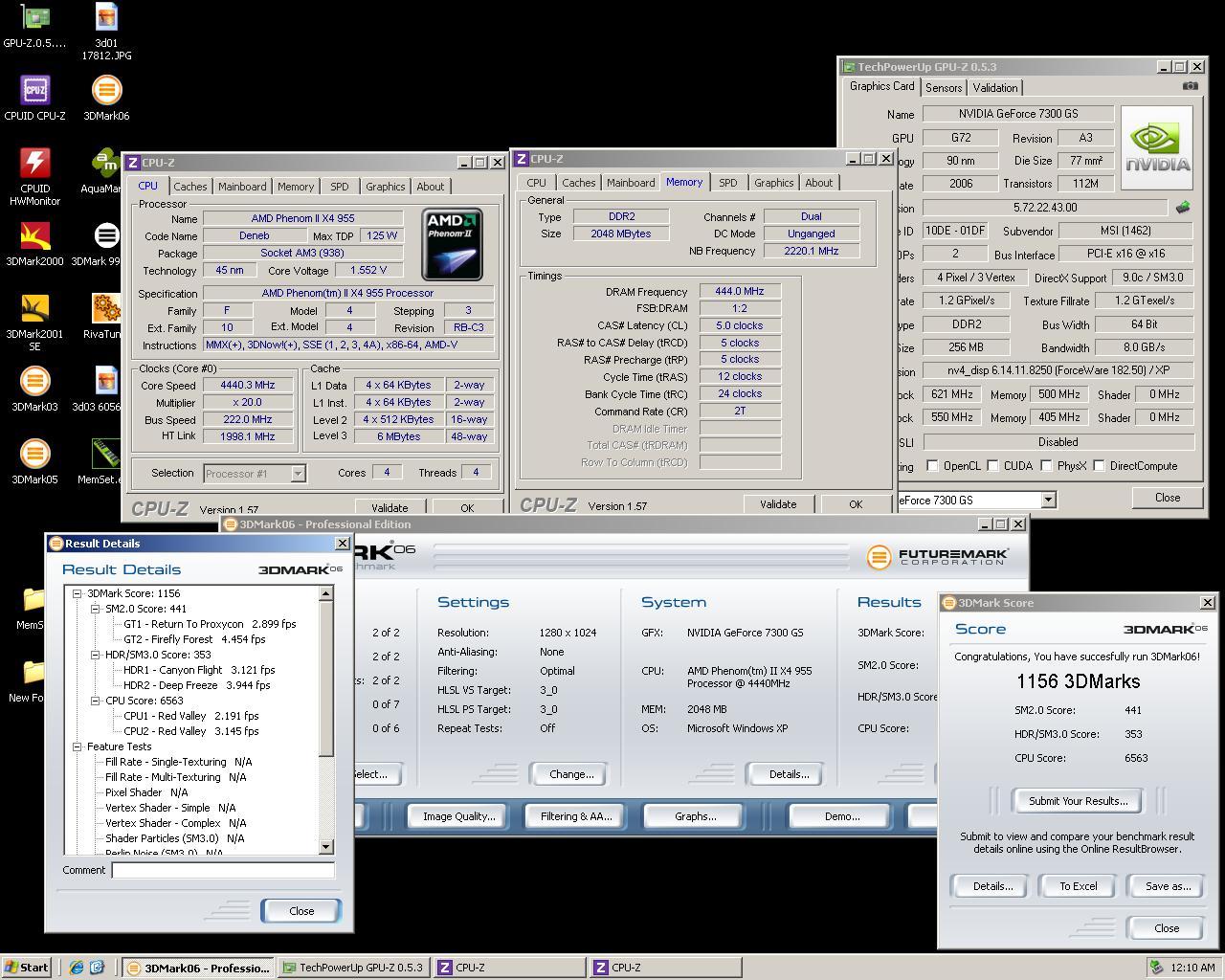This screenshot has width=1225, height=980.
Task: Collapse the SM2.0 Score tree node
Action: (x=95, y=609)
